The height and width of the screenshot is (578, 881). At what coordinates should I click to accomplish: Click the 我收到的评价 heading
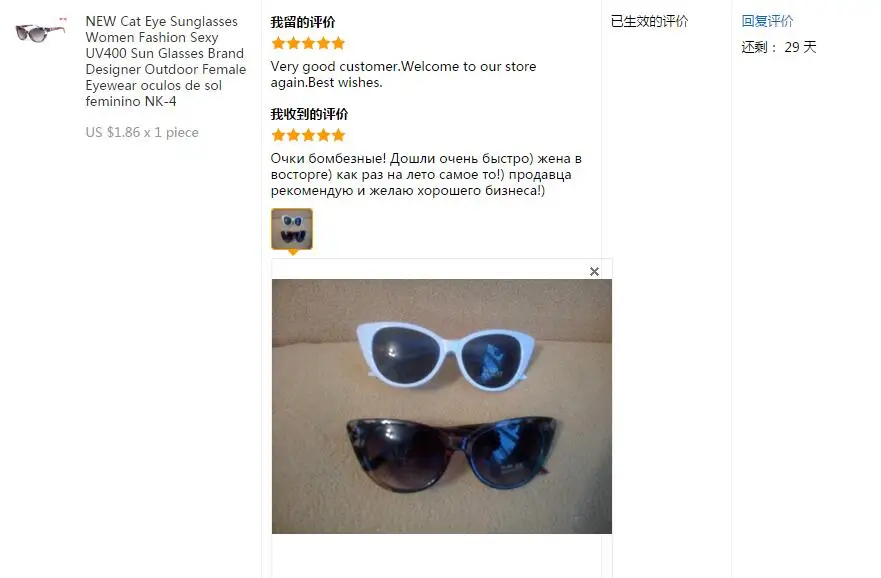(x=310, y=115)
